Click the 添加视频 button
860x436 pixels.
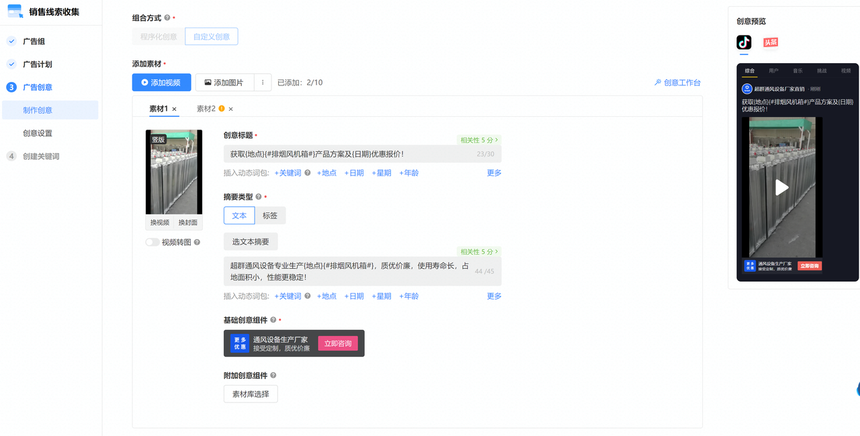click(161, 83)
